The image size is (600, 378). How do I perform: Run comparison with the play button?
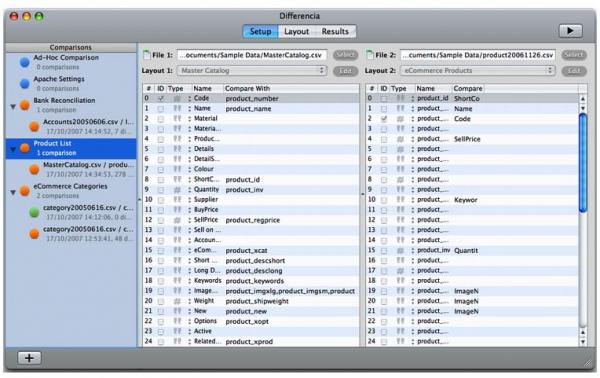click(x=570, y=31)
